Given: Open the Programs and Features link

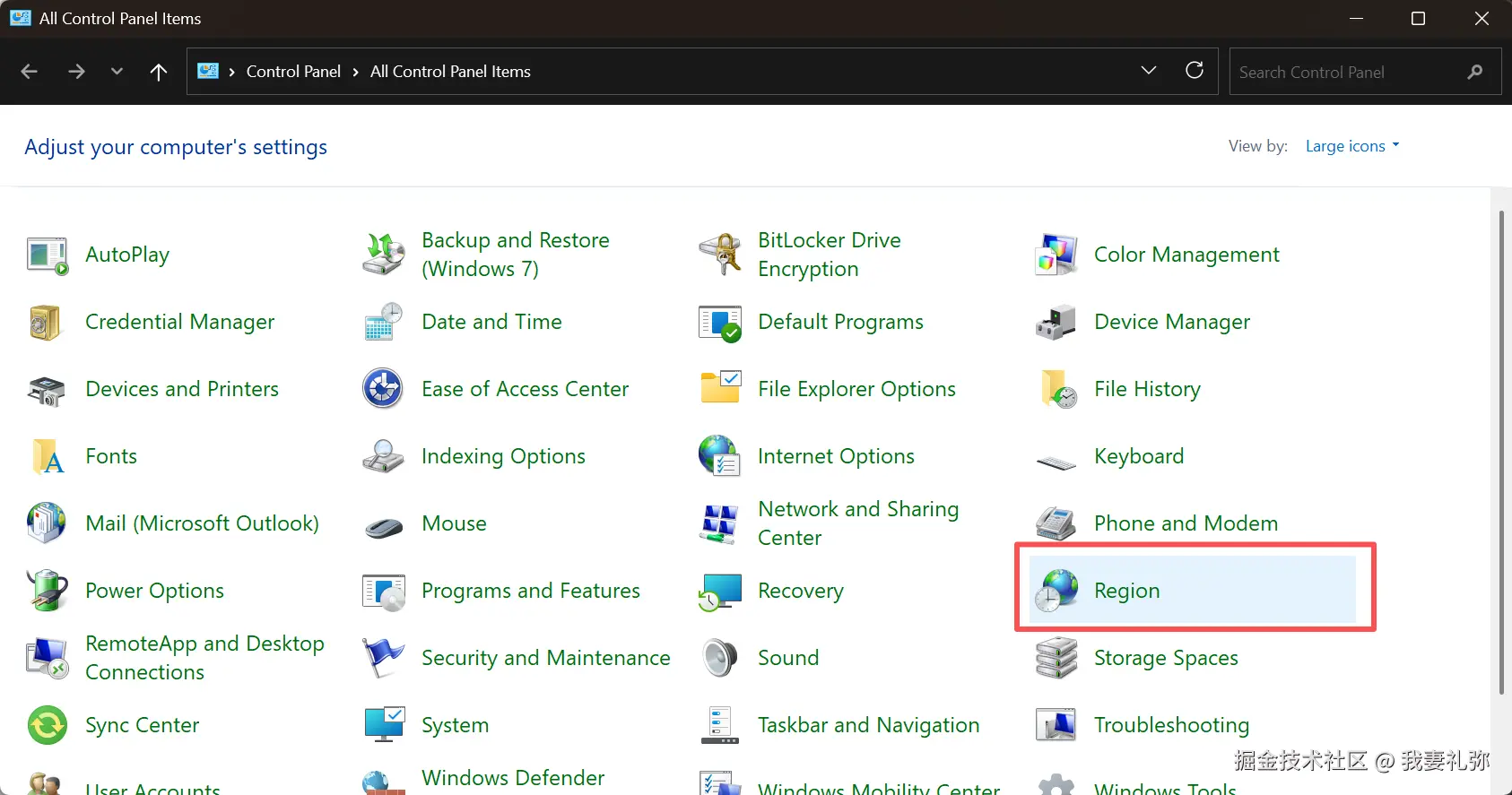Looking at the screenshot, I should pyautogui.click(x=530, y=591).
